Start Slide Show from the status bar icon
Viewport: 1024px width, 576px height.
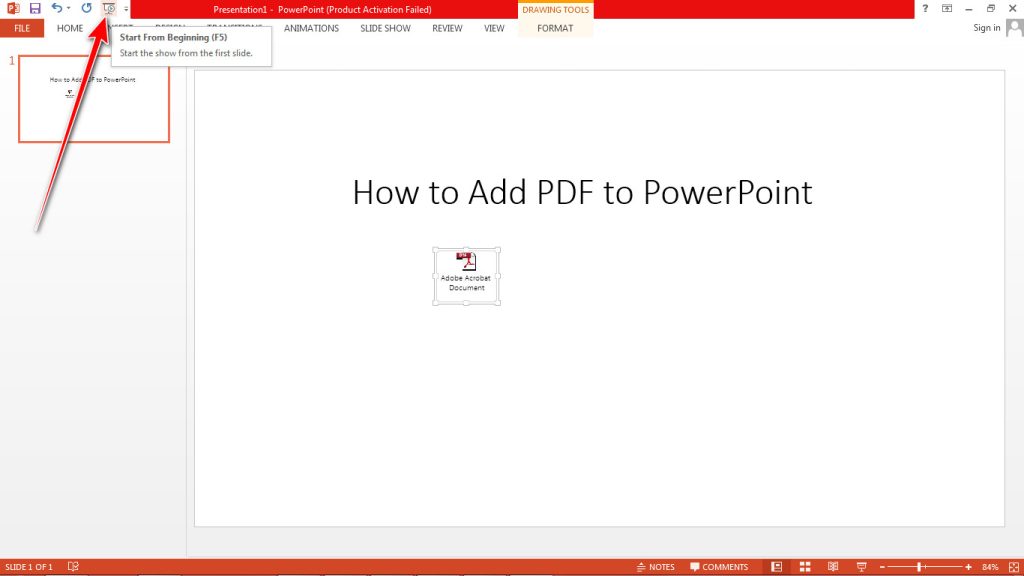pyautogui.click(x=862, y=566)
